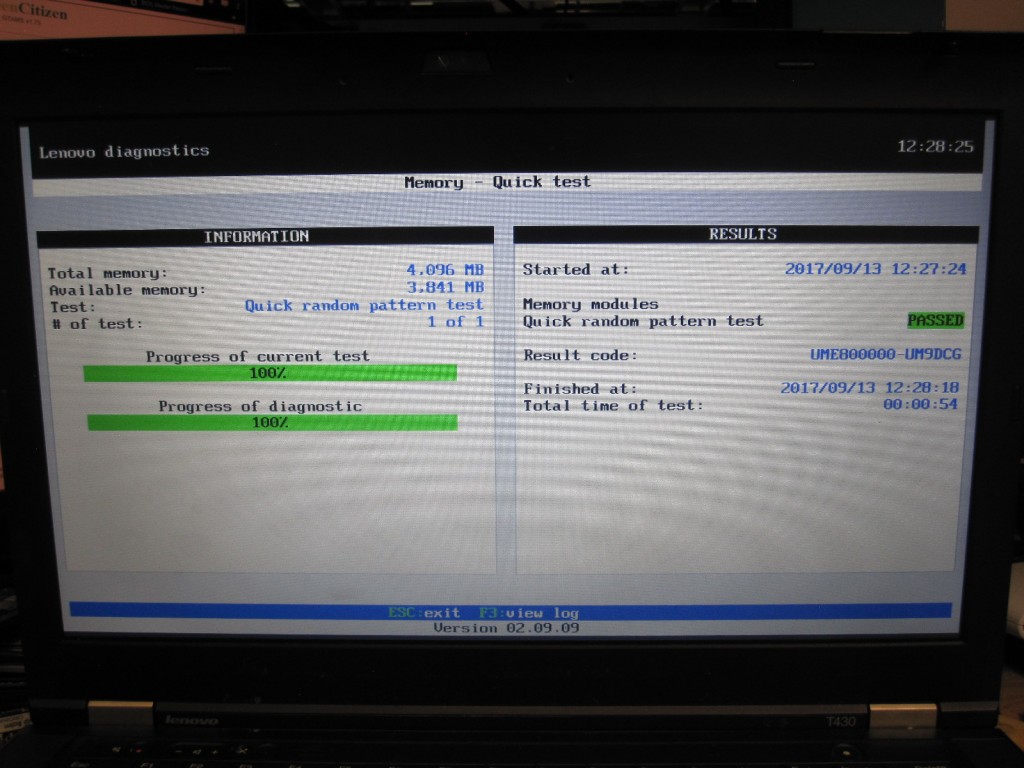Click the 'Total time of test:' label

pyautogui.click(x=613, y=405)
